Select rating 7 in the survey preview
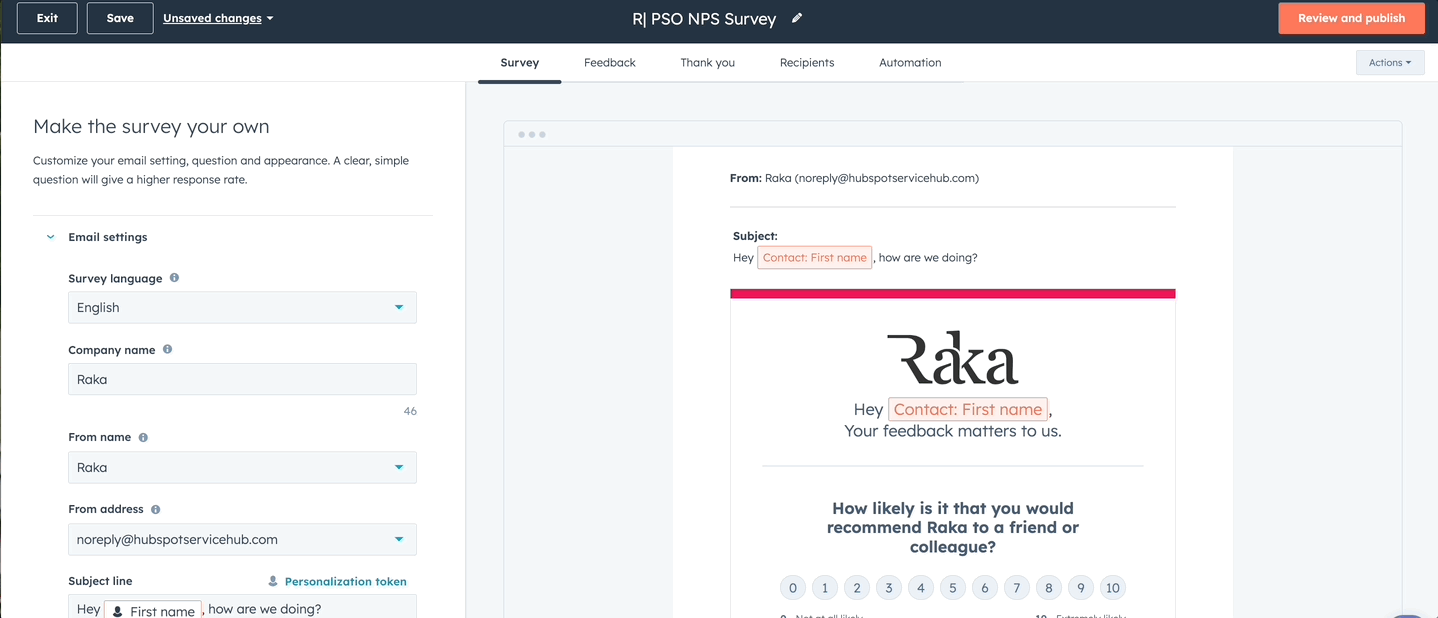This screenshot has height=618, width=1438. [1016, 588]
